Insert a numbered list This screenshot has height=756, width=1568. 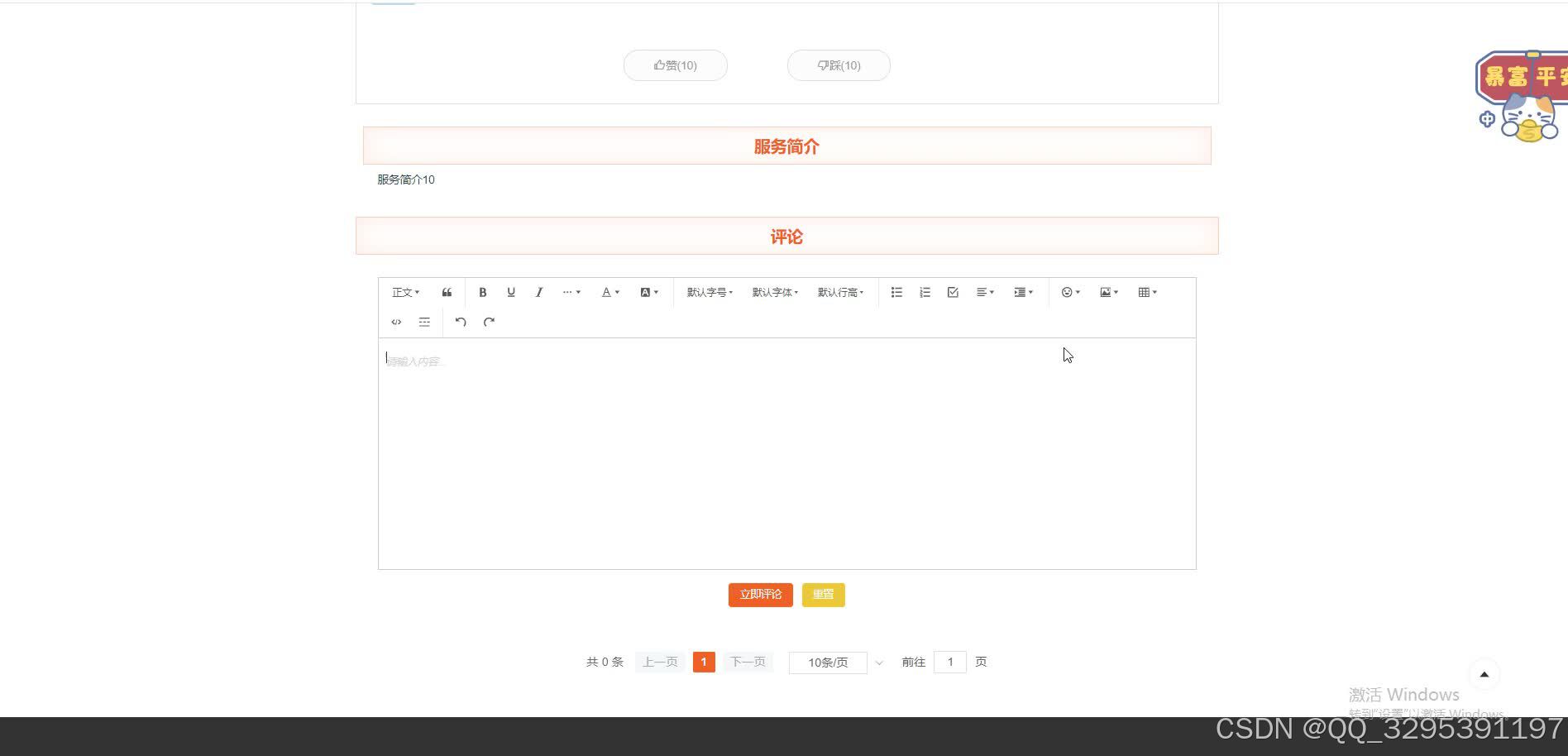[925, 292]
